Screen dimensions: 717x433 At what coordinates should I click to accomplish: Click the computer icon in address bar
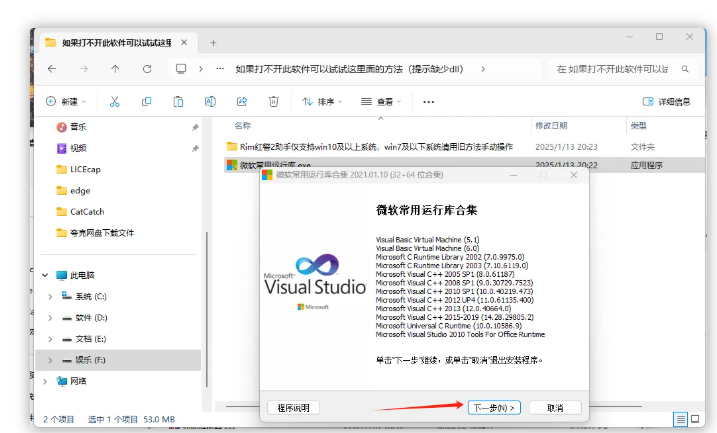(x=181, y=69)
